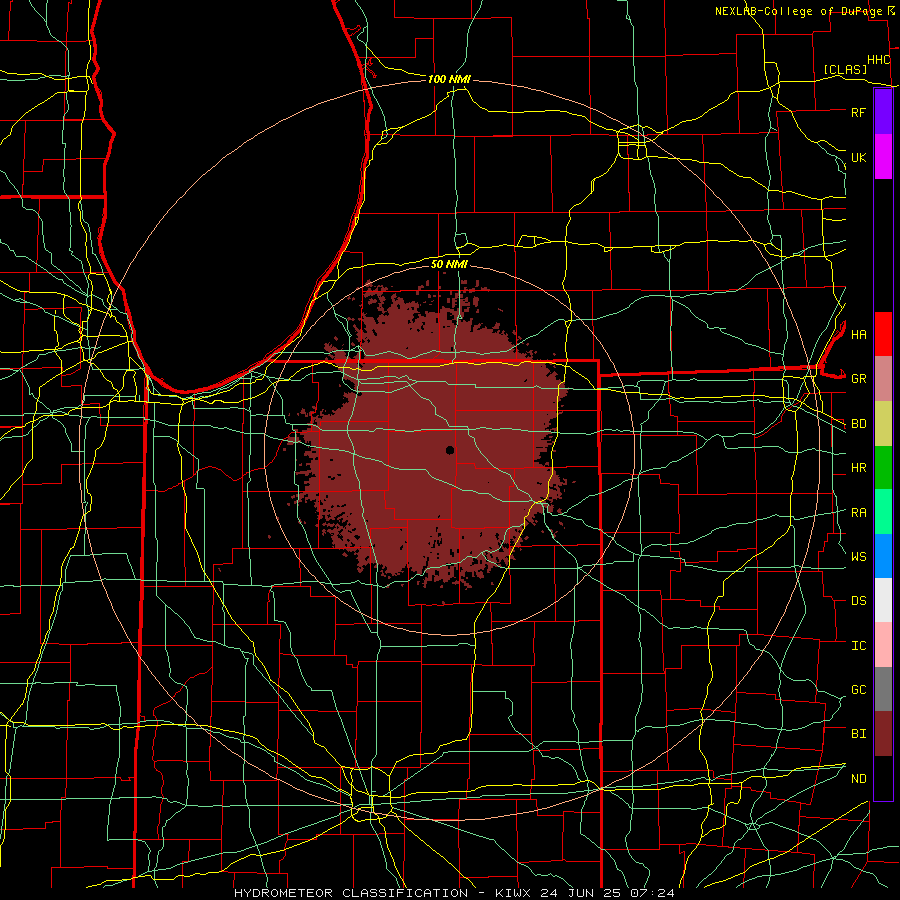Click the RF purple legend swatch
The image size is (900, 900).
point(883,112)
